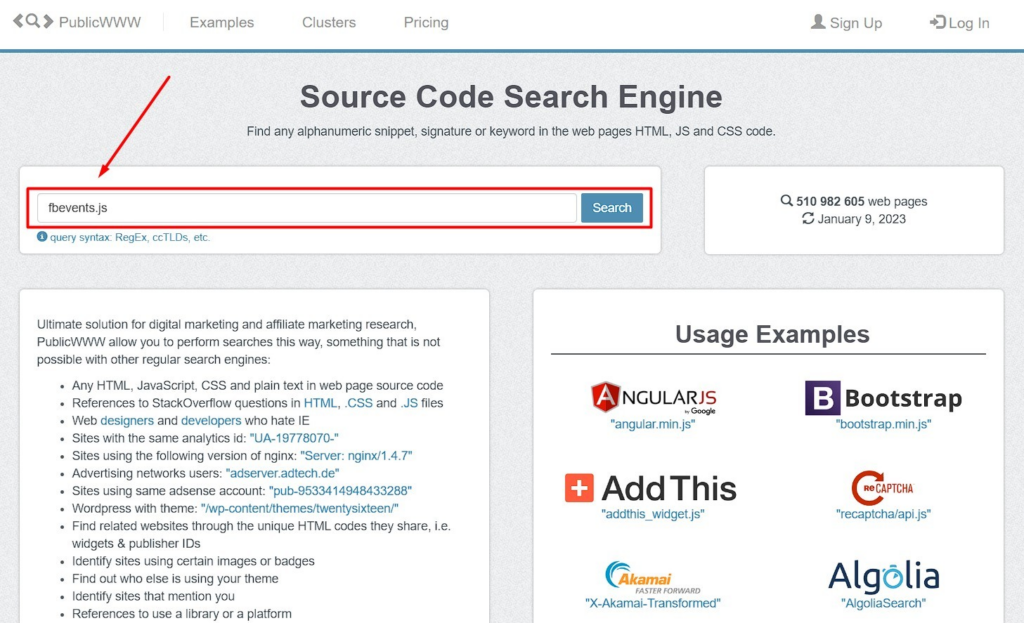
Task: Click the query syntax info icon
Action: point(42,237)
